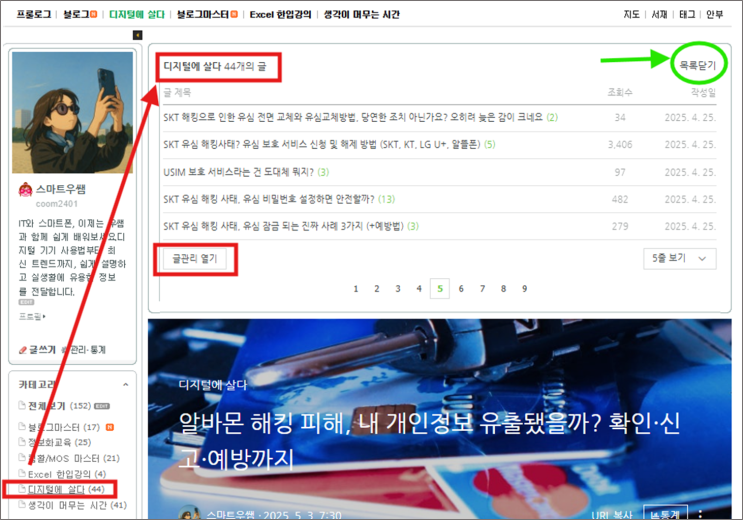This screenshot has width=743, height=520.
Task: Click the view count 3,406
Action: 620,145
